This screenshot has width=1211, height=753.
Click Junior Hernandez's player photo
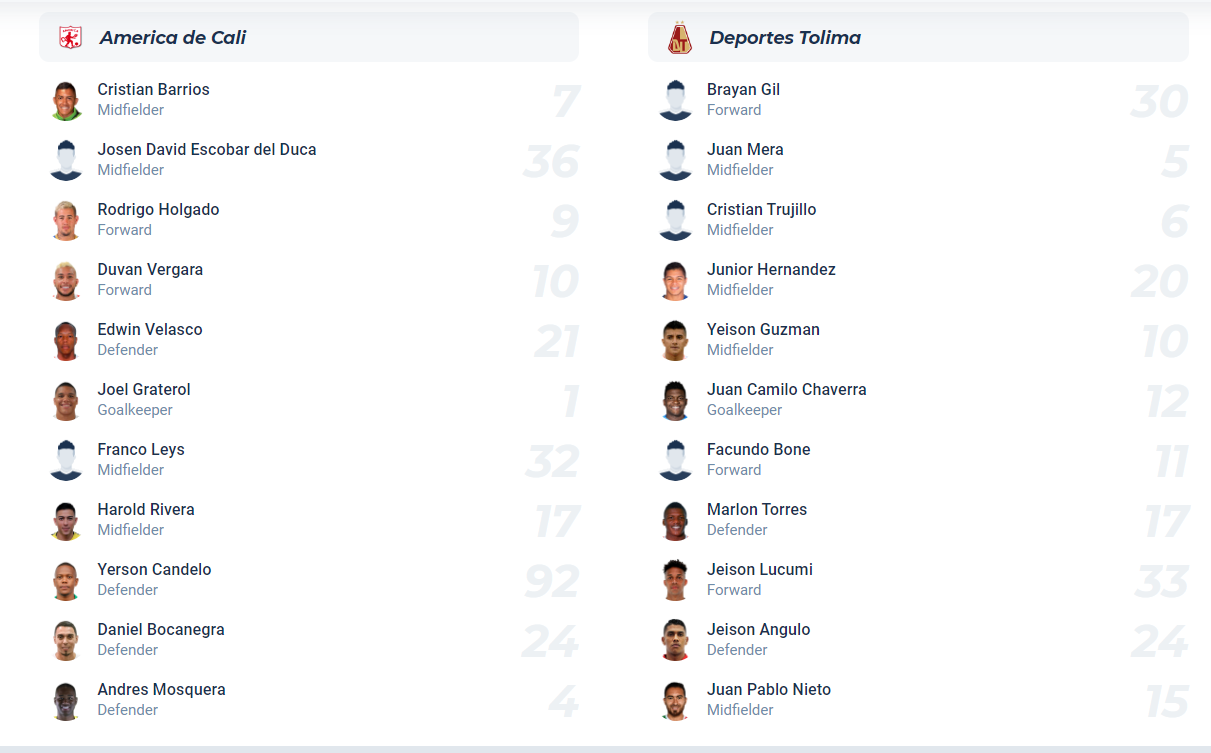coord(676,280)
